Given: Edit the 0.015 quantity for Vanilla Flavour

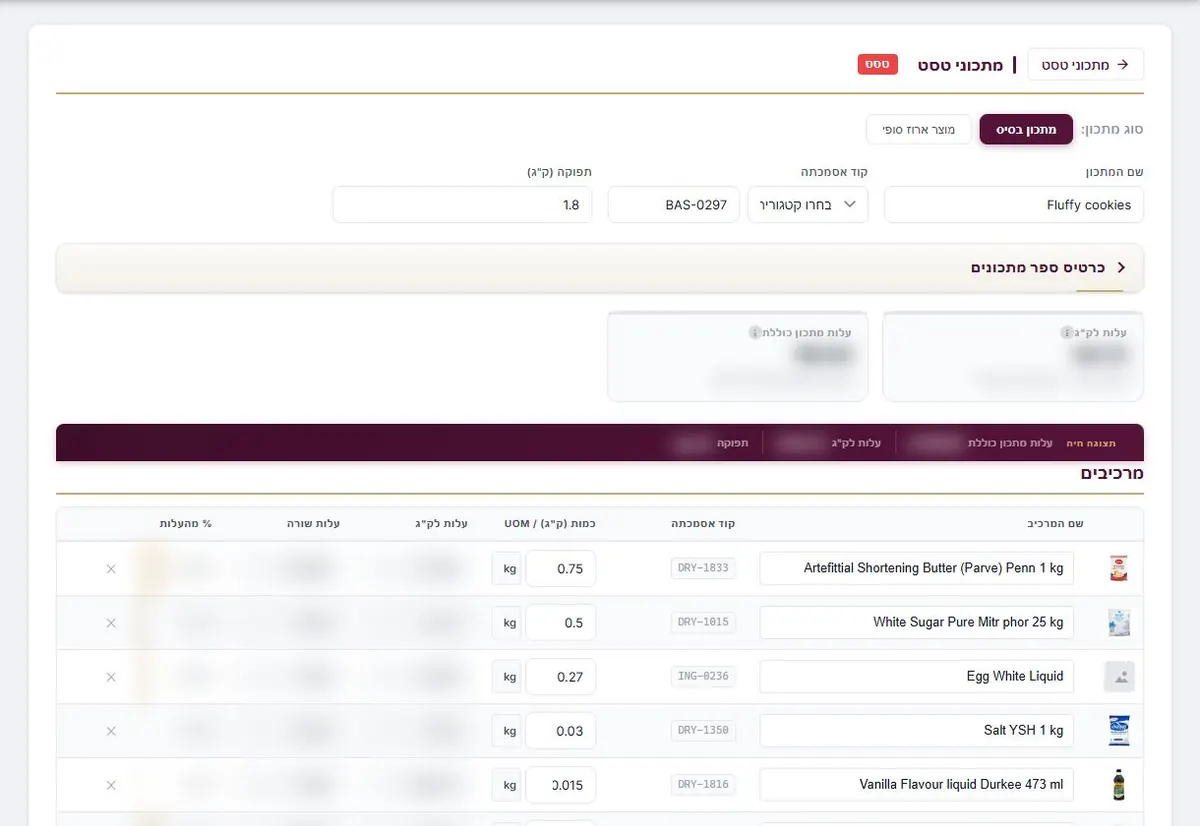Looking at the screenshot, I should [561, 785].
